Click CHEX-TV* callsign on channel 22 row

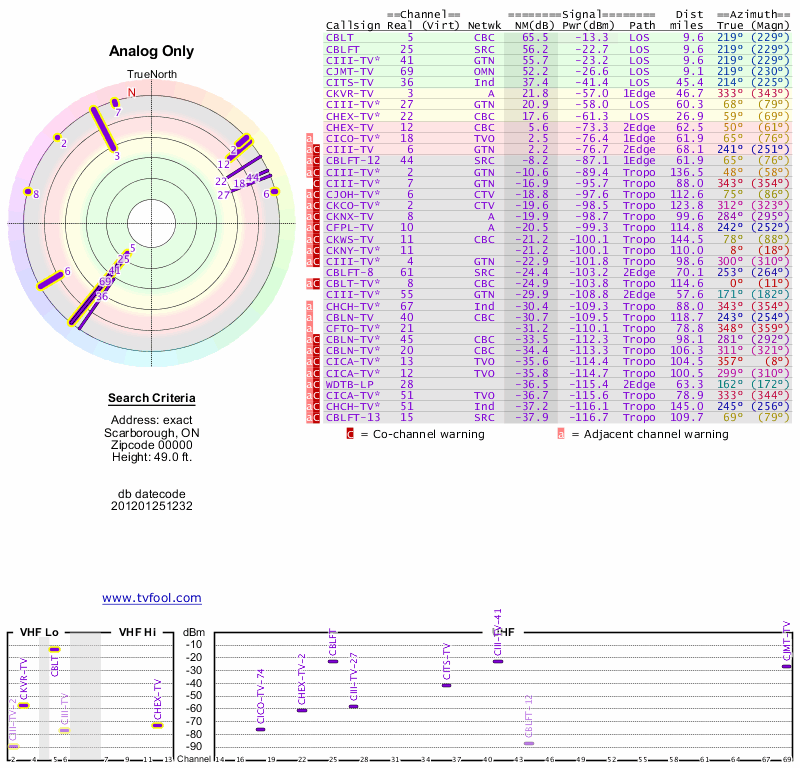pyautogui.click(x=353, y=116)
